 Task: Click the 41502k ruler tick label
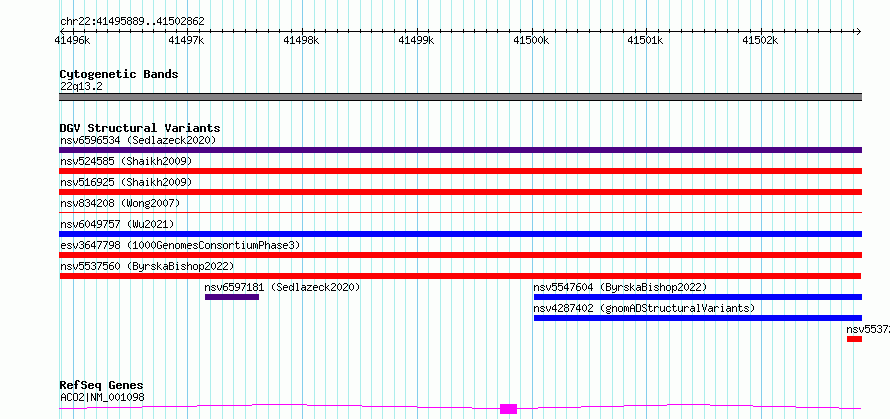click(x=761, y=40)
